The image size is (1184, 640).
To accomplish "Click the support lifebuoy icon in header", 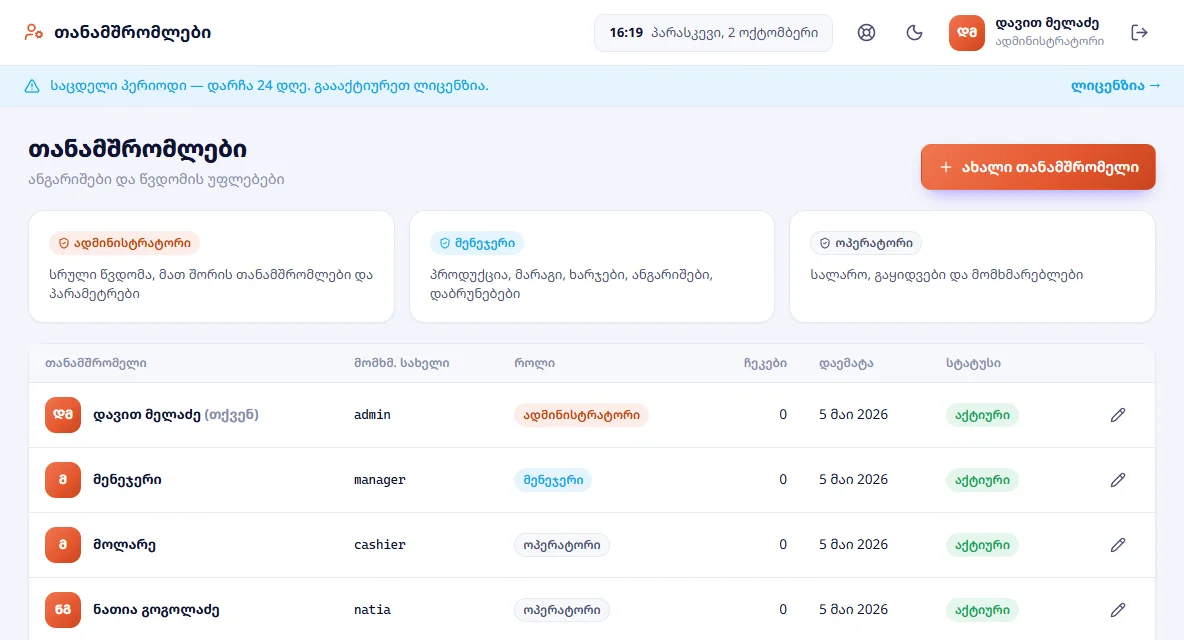I will (866, 32).
